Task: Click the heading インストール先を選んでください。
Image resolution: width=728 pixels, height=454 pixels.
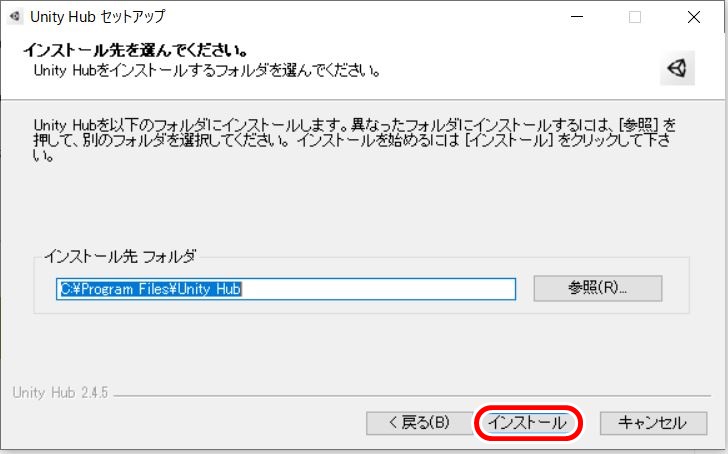Action: 136,50
